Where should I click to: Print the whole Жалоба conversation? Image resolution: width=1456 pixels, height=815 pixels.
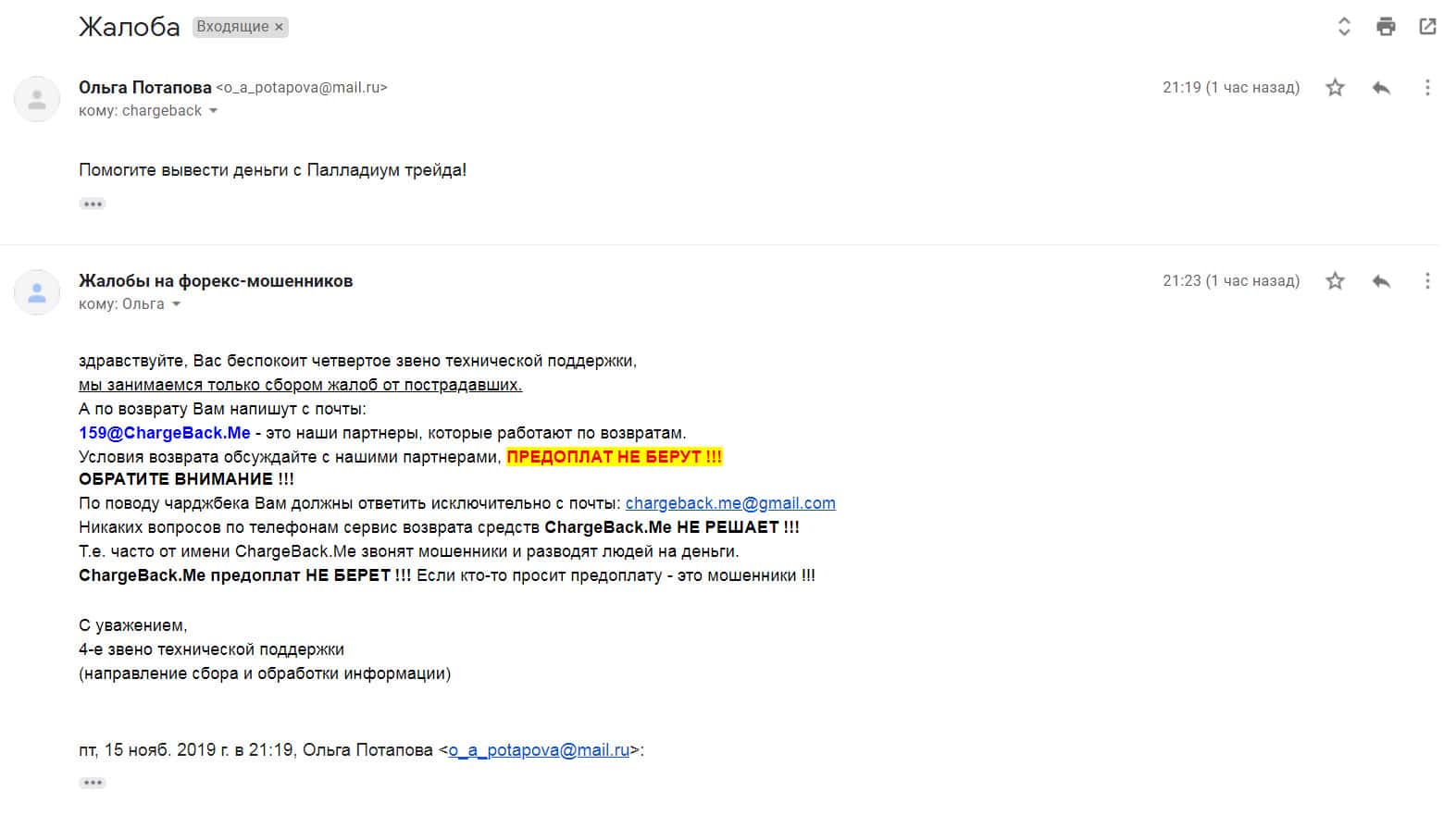(x=1386, y=27)
